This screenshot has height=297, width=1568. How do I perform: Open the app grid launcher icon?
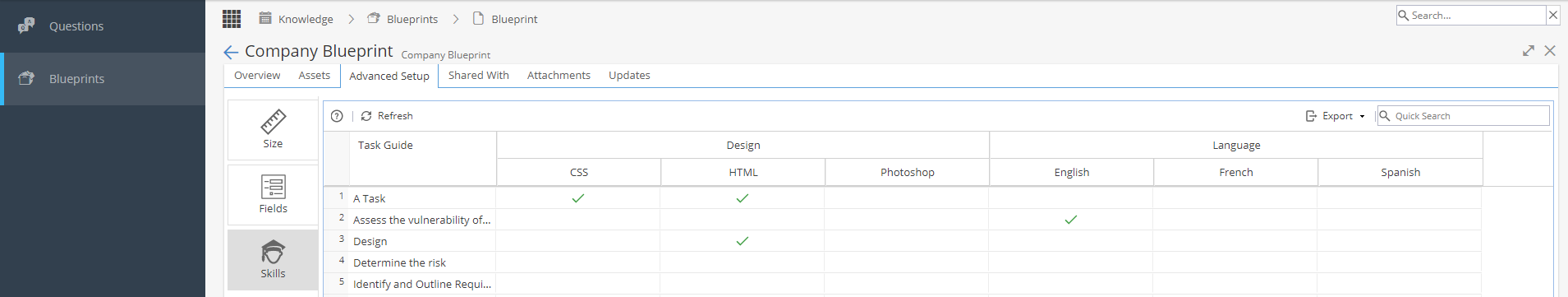(232, 18)
